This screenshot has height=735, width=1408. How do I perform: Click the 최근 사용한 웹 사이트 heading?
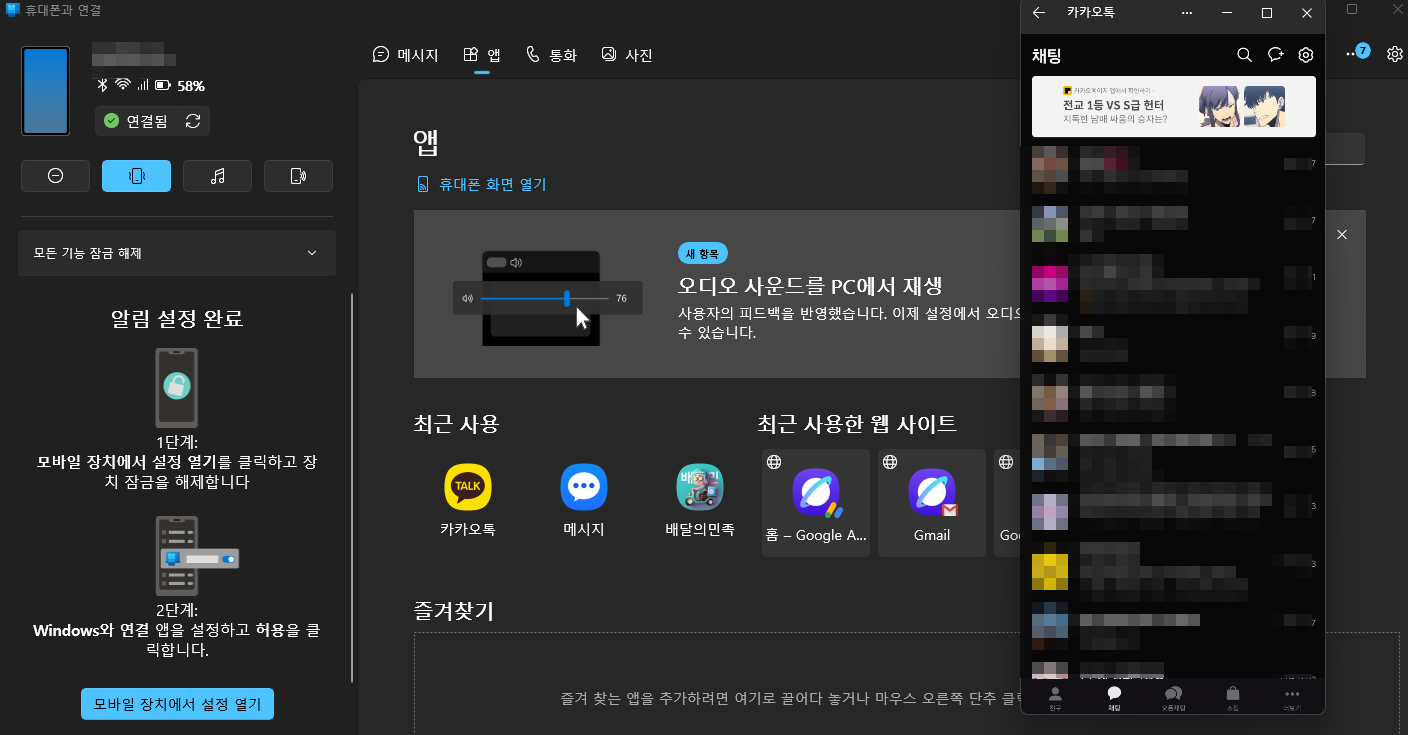click(857, 424)
